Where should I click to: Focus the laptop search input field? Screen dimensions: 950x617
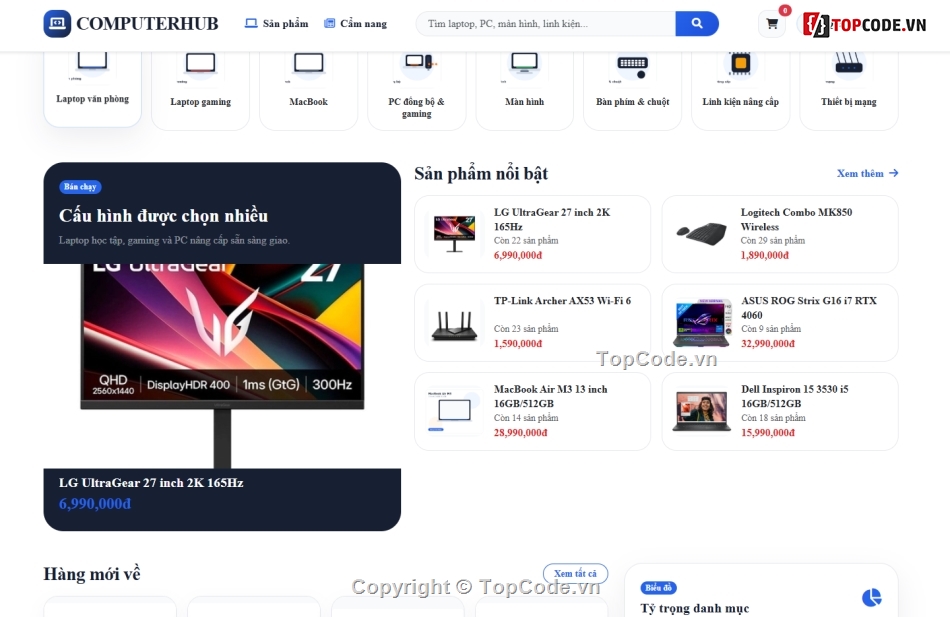tap(545, 24)
